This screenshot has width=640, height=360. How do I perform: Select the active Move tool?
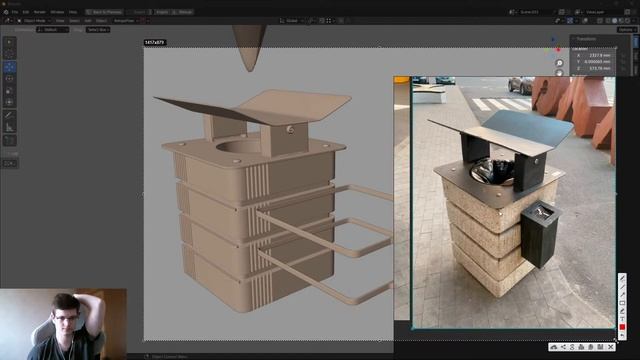point(9,67)
